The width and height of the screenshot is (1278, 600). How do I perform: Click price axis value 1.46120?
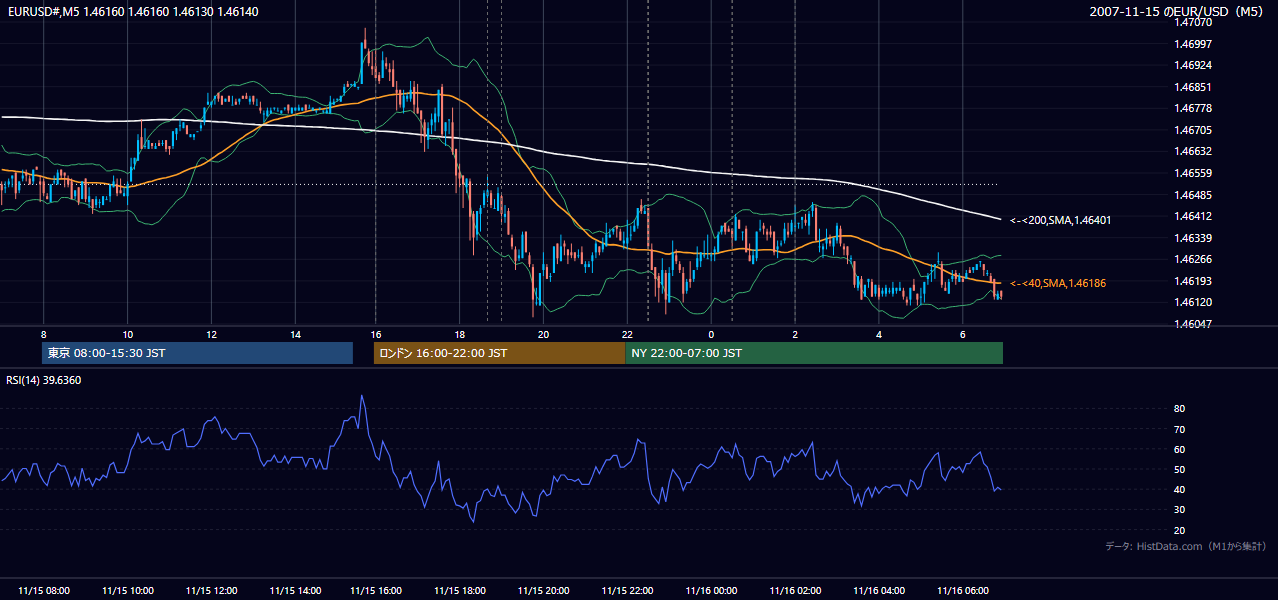(1192, 302)
